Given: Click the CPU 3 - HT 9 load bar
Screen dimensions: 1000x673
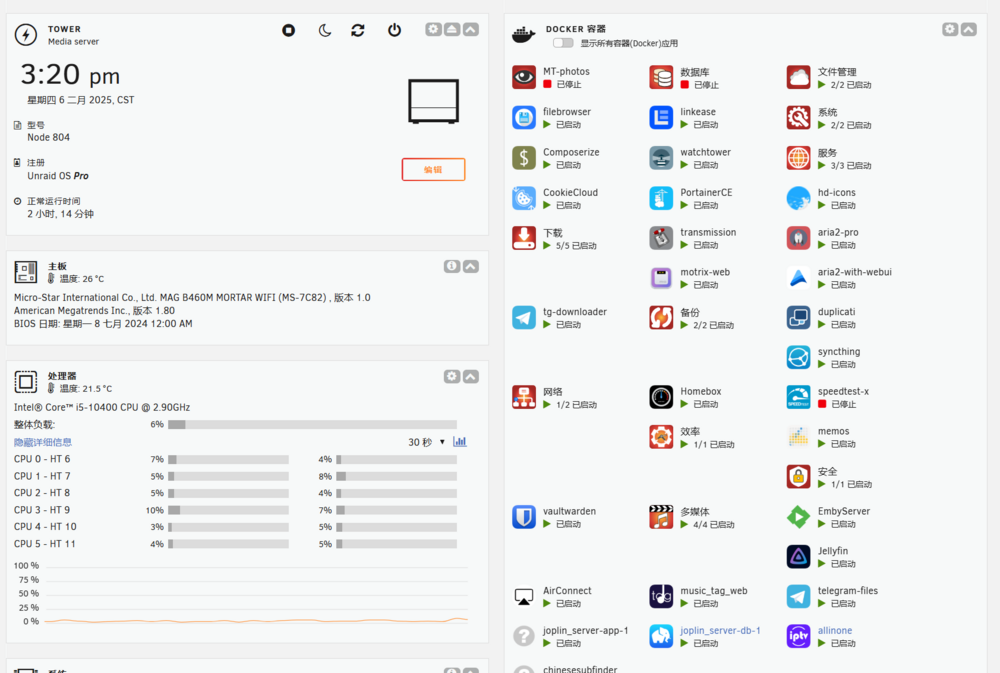Looking at the screenshot, I should (228, 510).
